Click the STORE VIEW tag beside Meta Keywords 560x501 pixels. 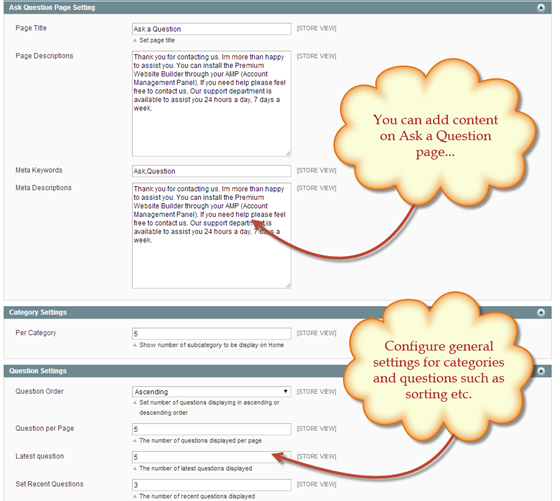click(x=316, y=171)
